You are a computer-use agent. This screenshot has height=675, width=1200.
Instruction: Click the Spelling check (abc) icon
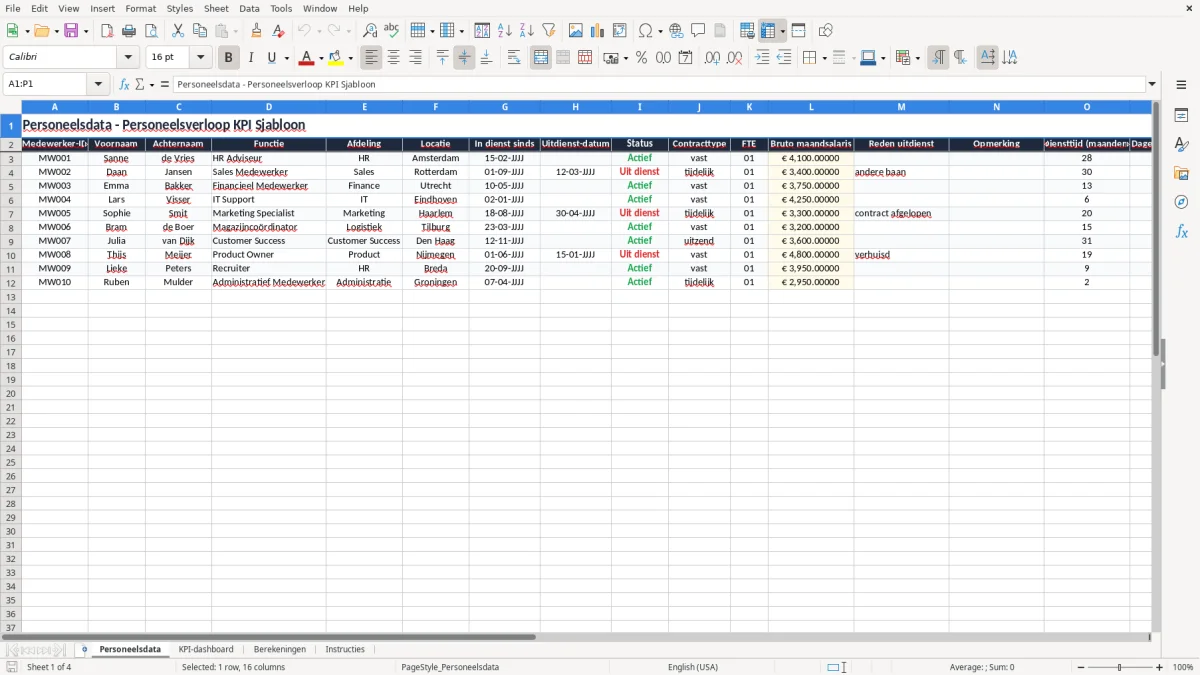pos(391,31)
